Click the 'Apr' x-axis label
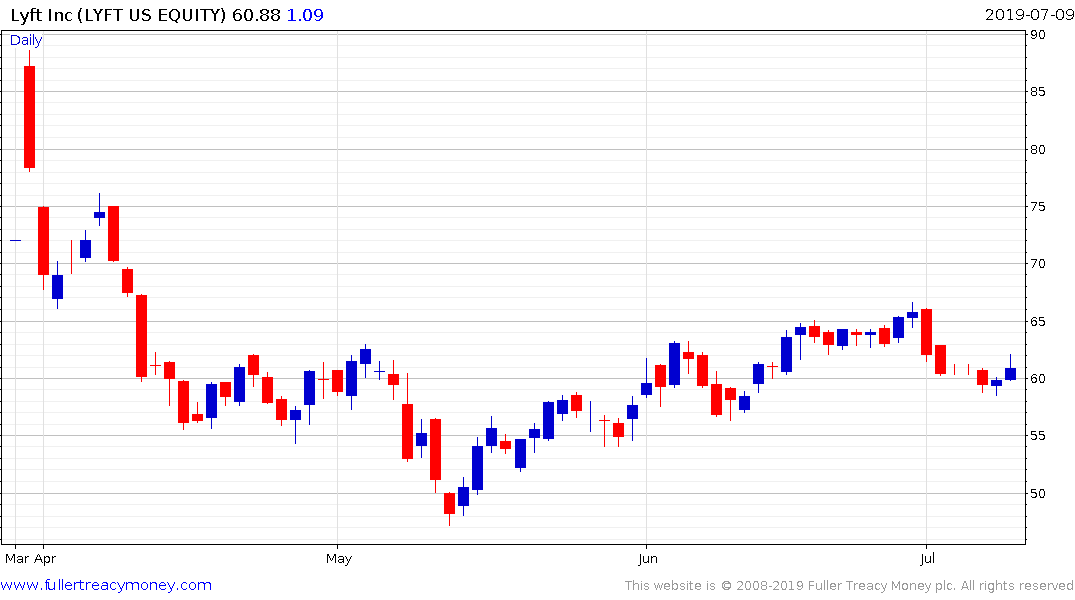The image size is (1075, 600). pyautogui.click(x=45, y=558)
